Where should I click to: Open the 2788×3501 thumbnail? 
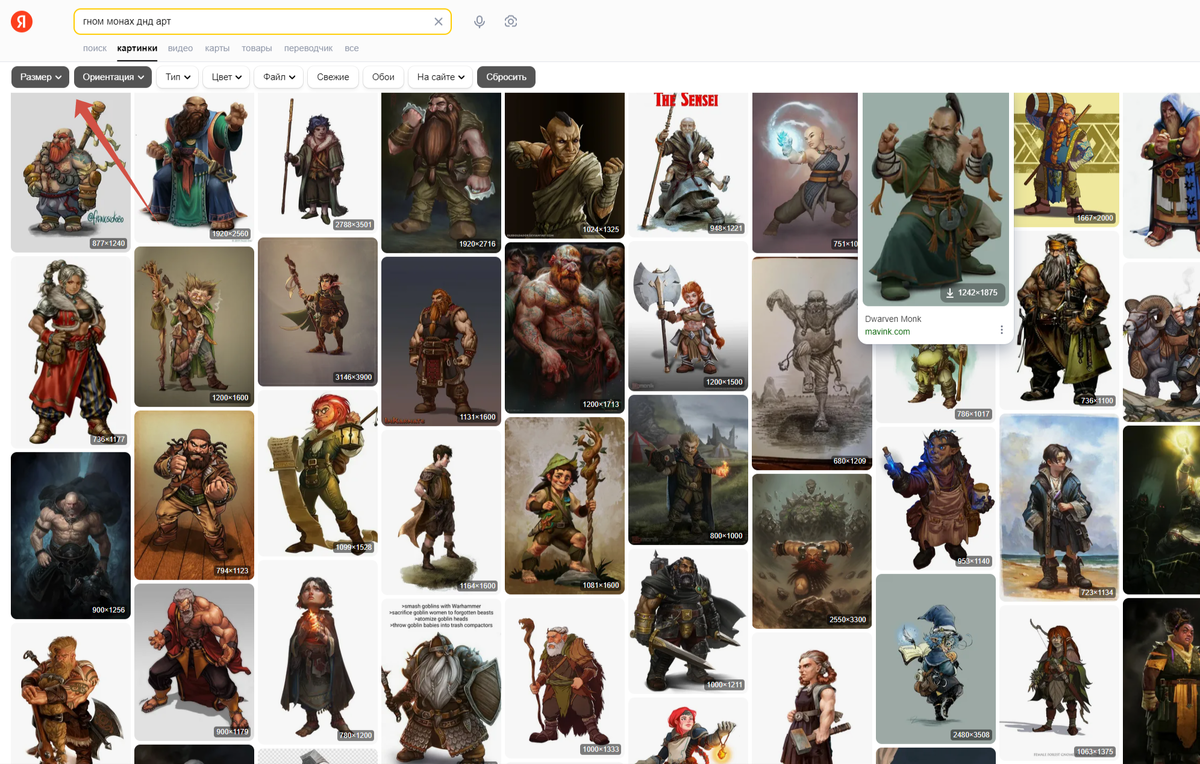coord(318,162)
